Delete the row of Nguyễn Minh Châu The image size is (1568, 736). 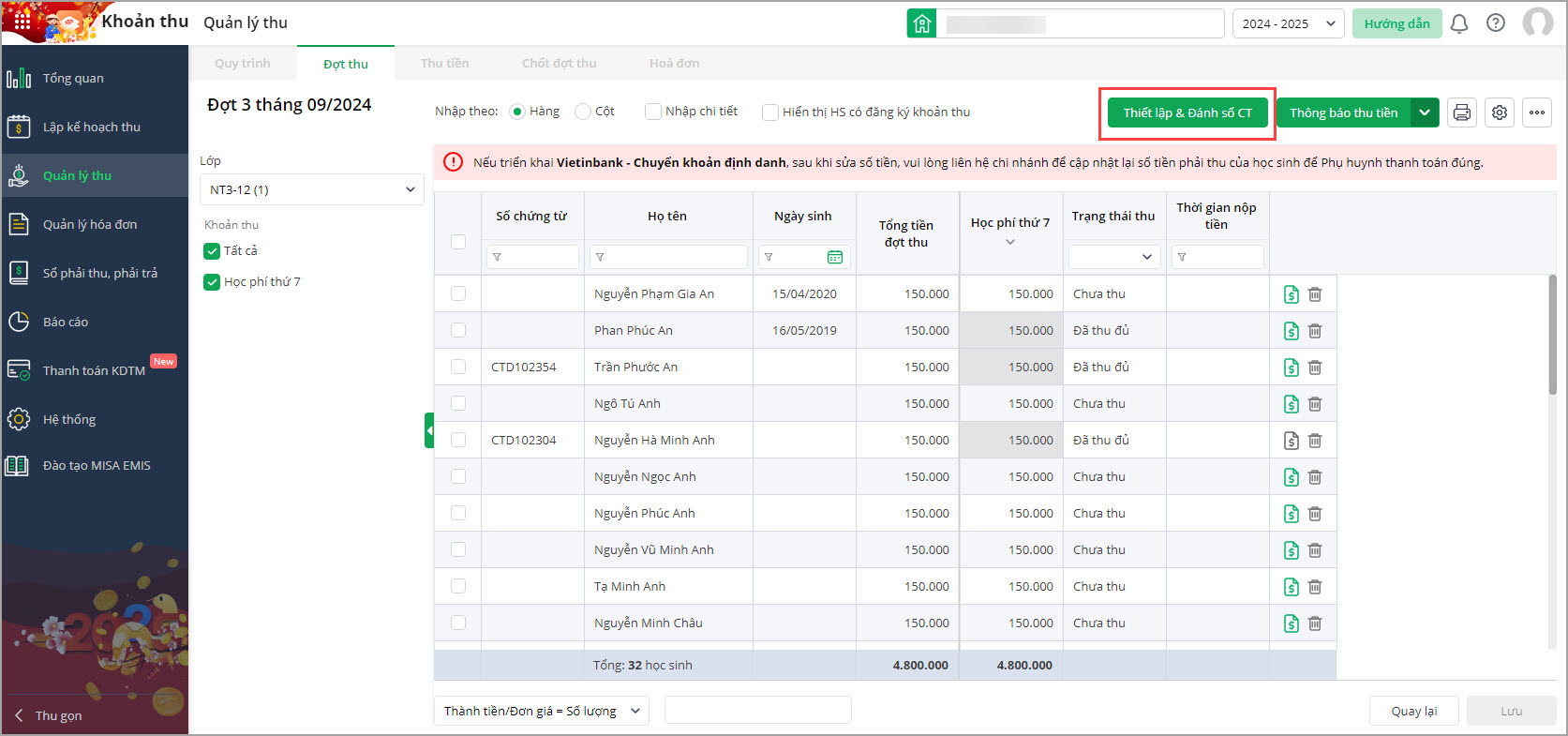1315,623
